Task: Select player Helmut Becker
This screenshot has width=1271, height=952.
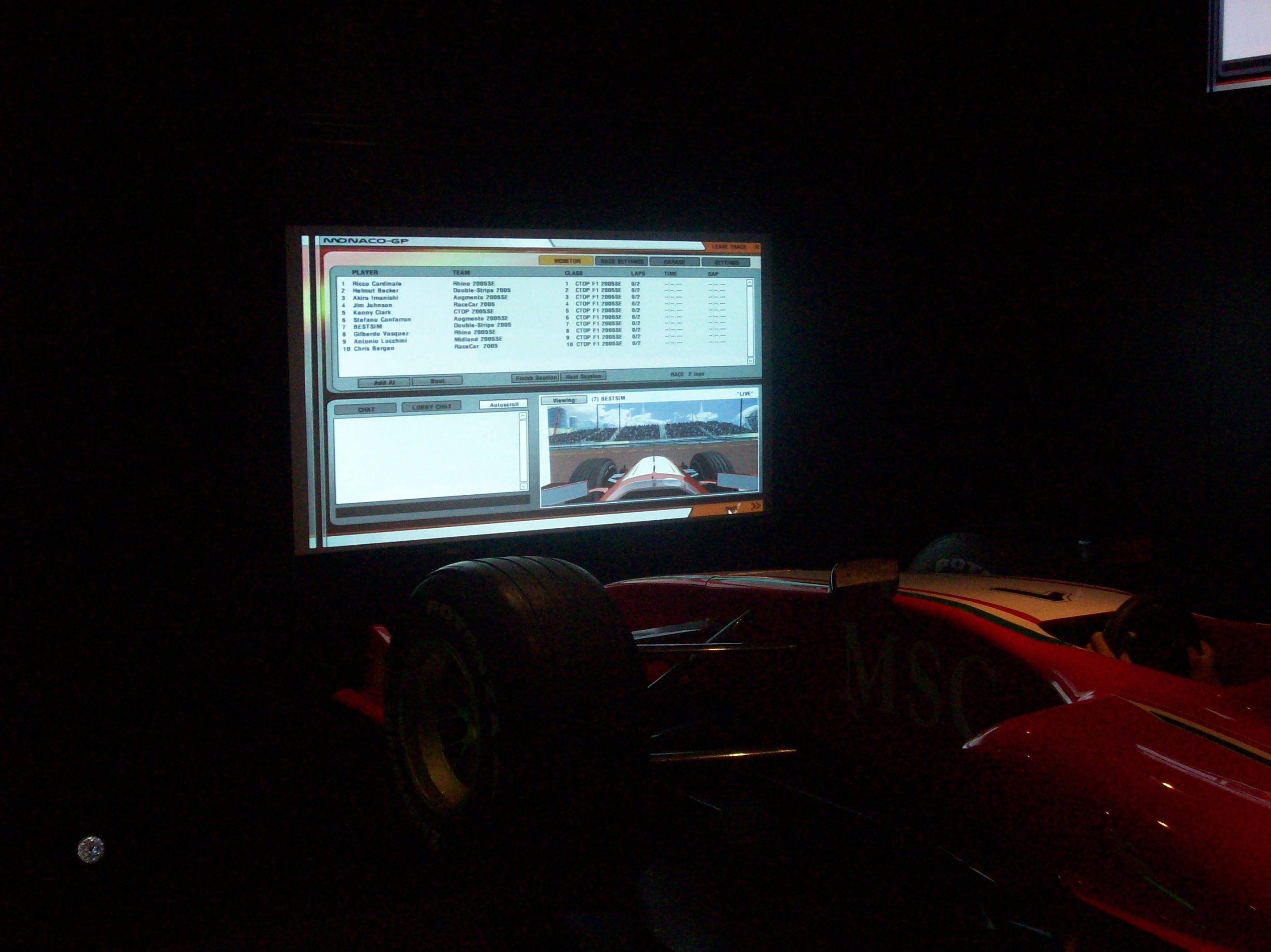Action: (x=375, y=291)
